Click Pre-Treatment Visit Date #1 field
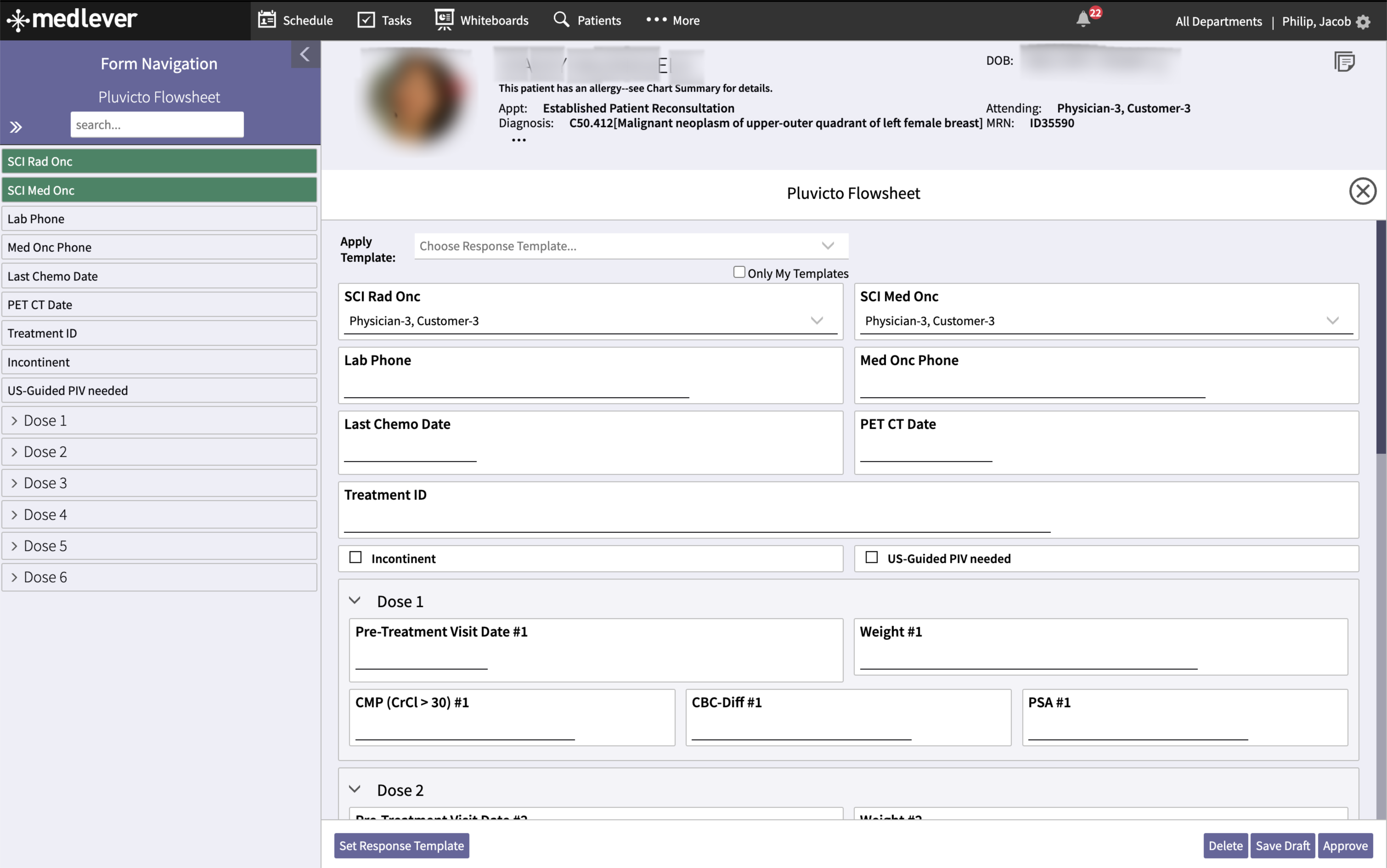The image size is (1387, 868). click(422, 658)
